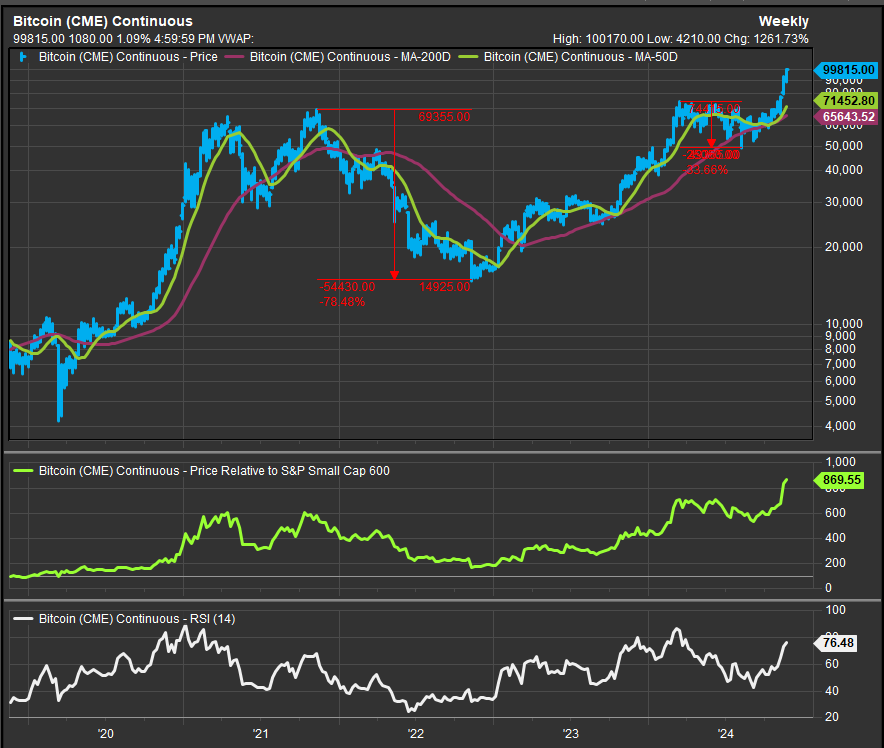Click the 4,000 price axis label
The width and height of the screenshot is (884, 748).
(x=841, y=426)
